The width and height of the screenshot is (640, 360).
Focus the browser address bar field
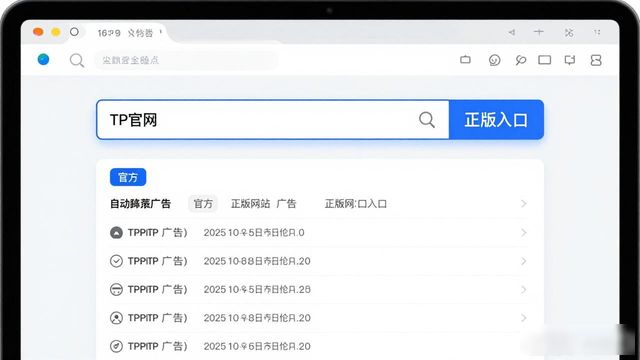[186, 60]
